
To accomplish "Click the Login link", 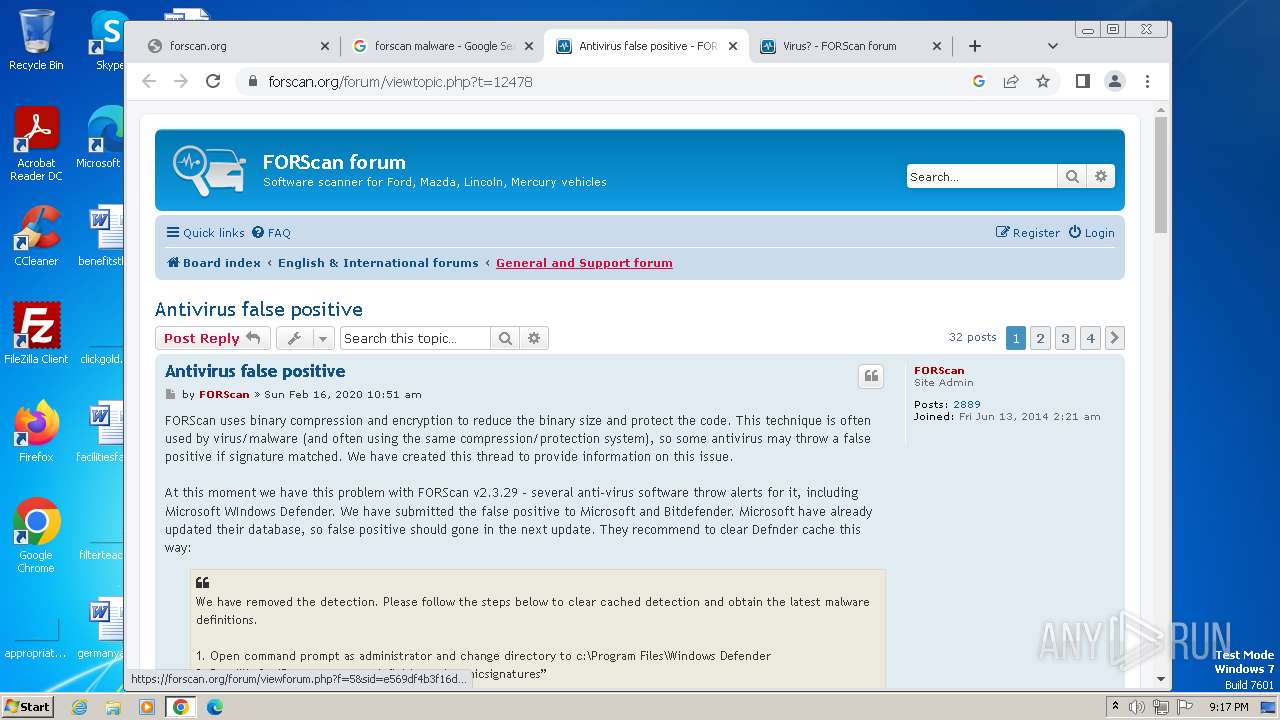I will (1091, 232).
